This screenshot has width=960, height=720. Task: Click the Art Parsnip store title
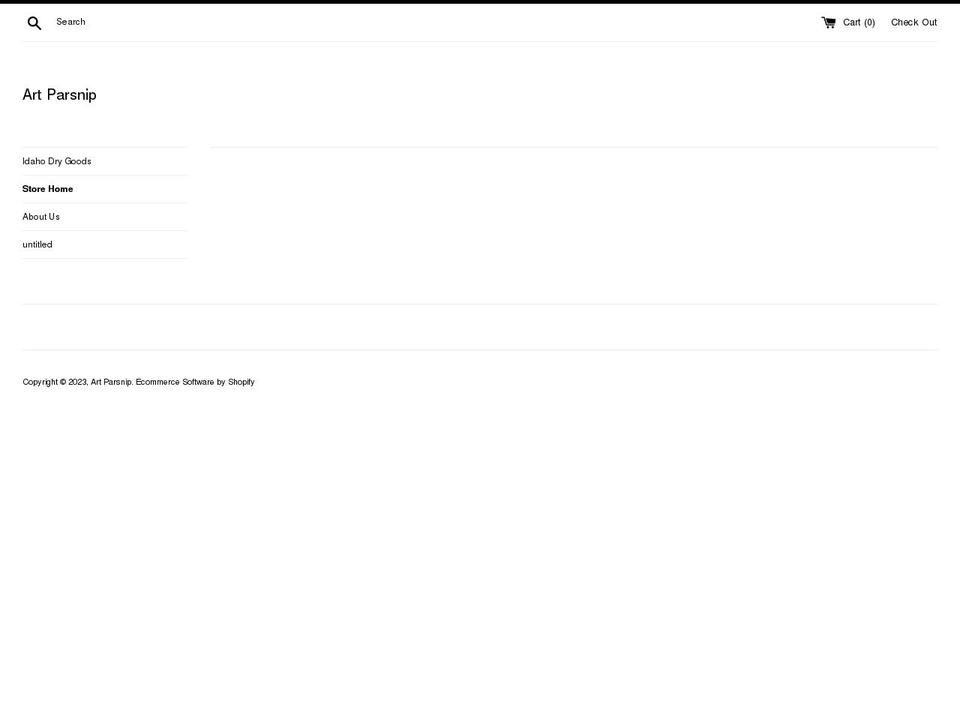coord(59,95)
